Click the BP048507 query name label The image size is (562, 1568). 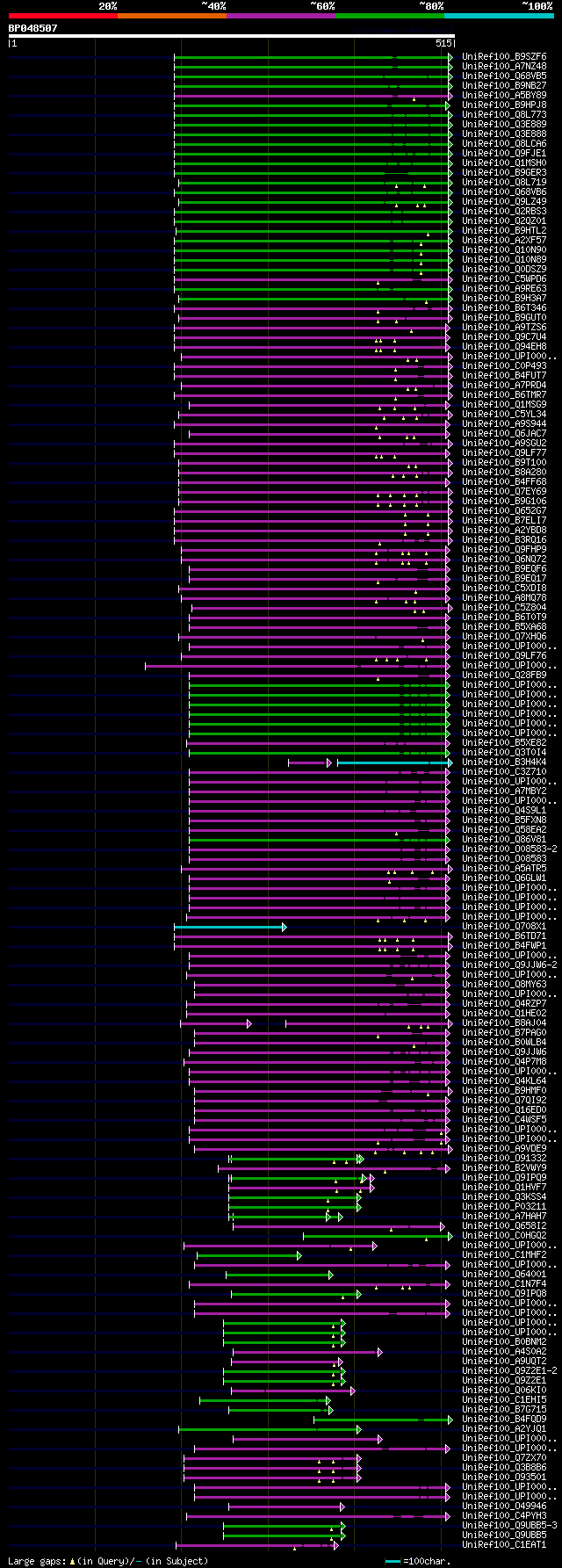[33, 28]
